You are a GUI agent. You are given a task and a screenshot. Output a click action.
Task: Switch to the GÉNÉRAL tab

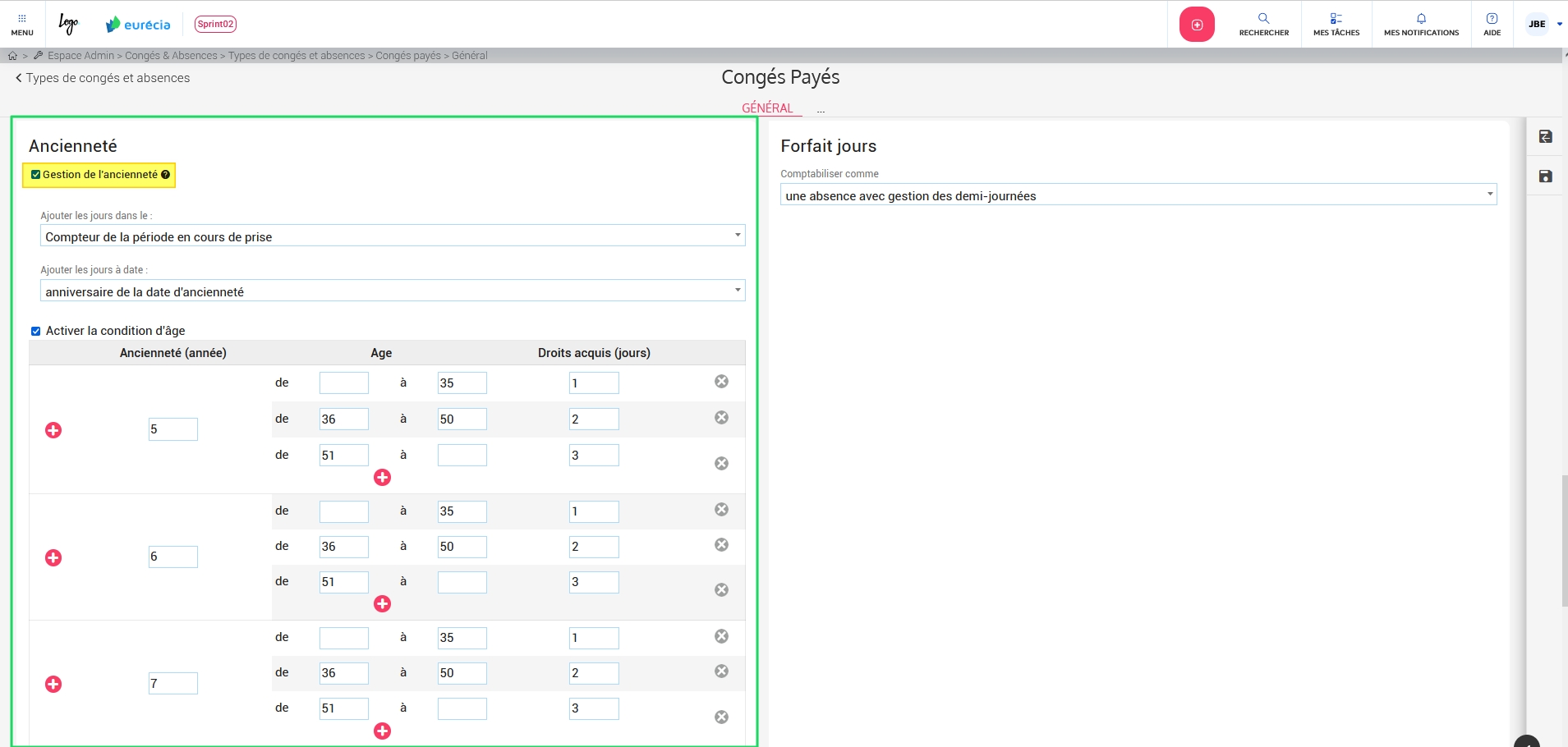point(767,108)
